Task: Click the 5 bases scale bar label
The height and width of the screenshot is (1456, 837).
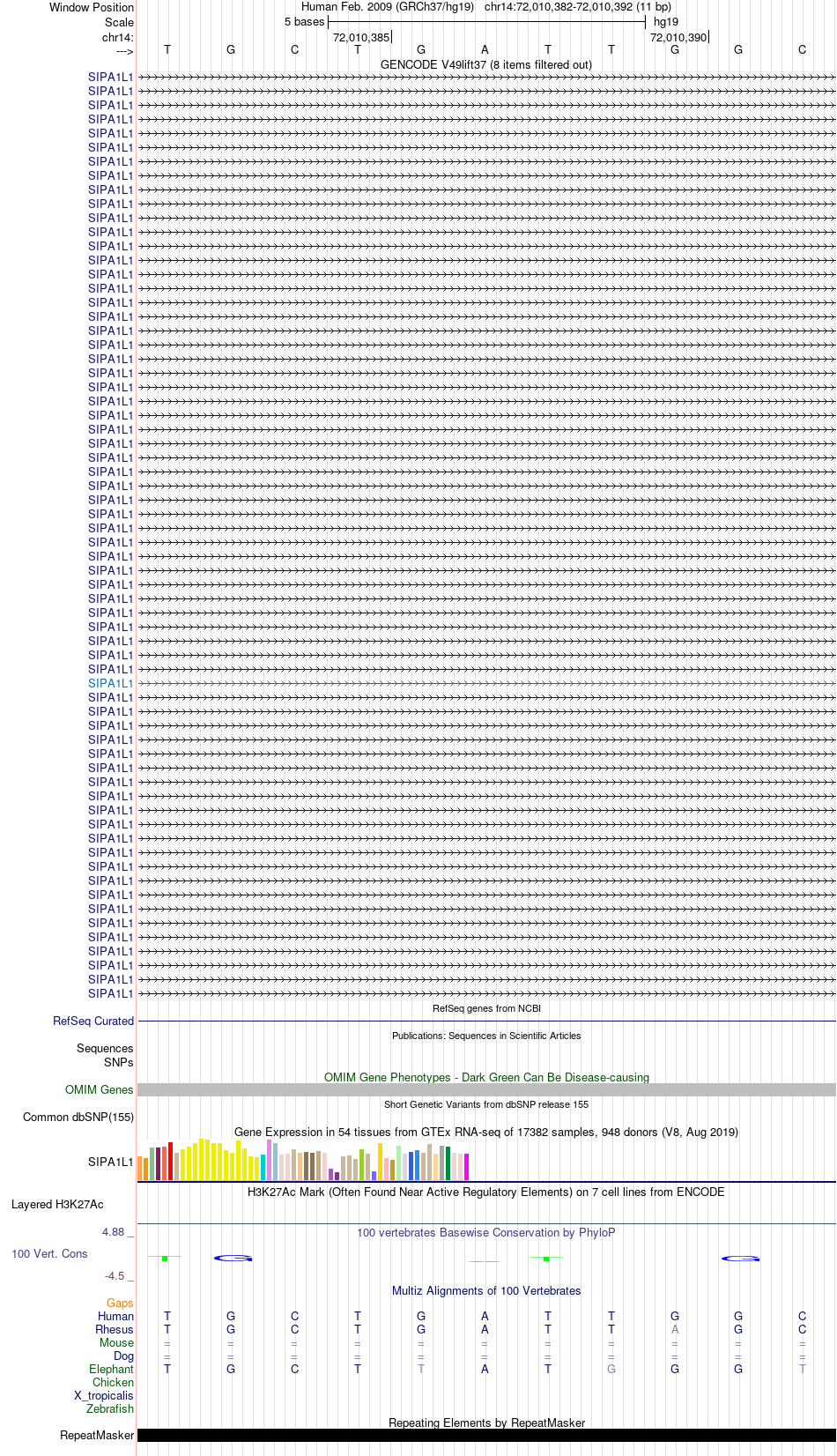Action: [x=304, y=22]
